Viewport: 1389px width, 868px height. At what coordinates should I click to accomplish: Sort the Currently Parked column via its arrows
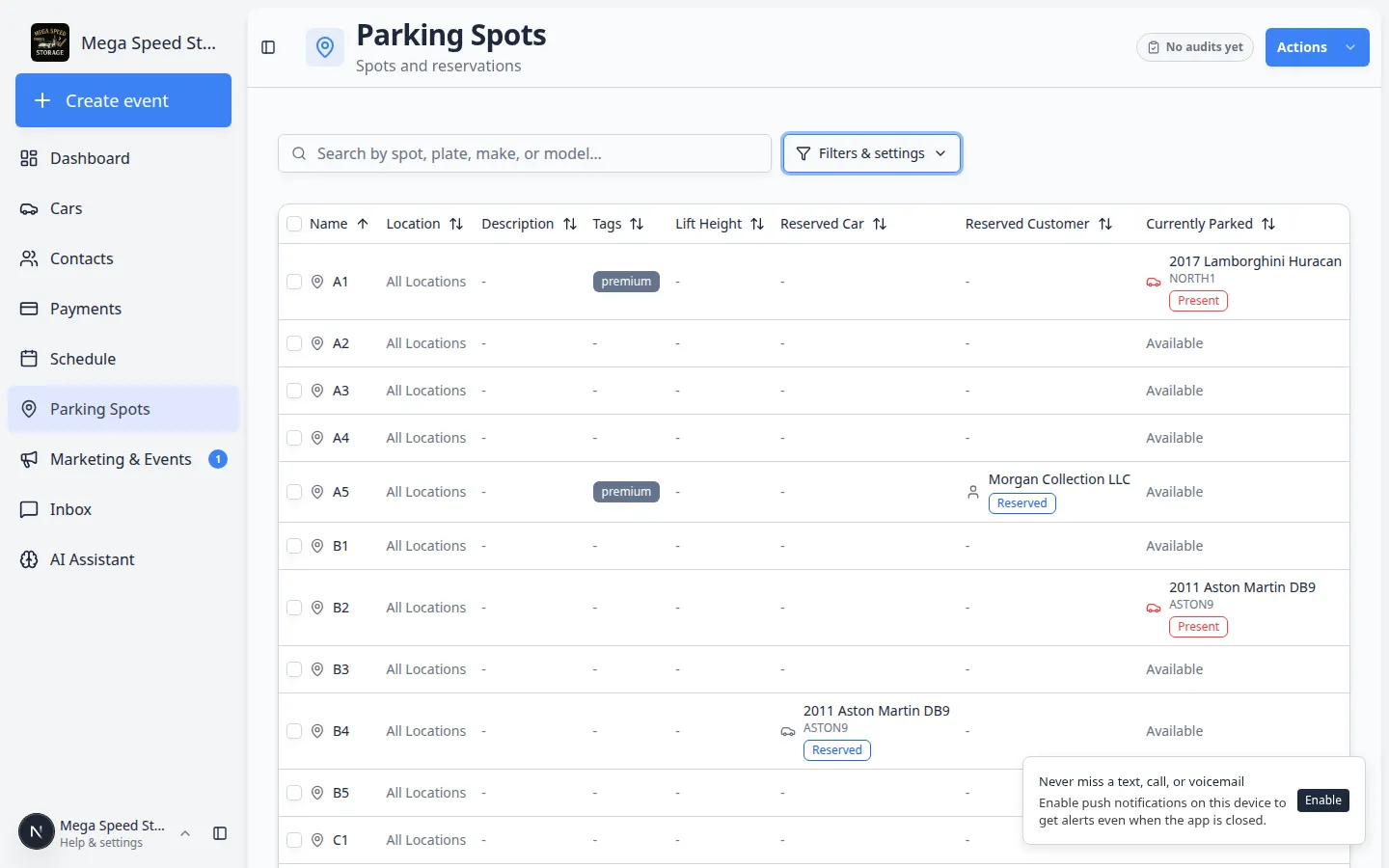(x=1268, y=224)
